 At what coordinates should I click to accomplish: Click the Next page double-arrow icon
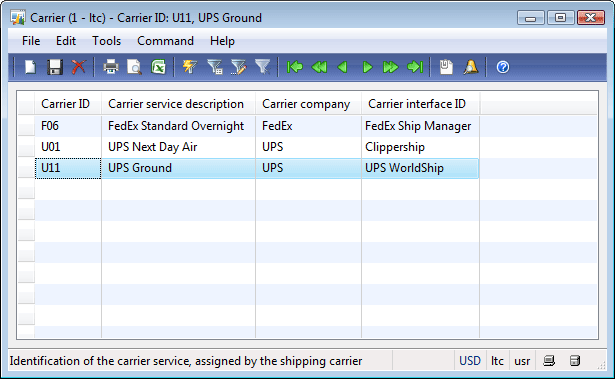click(390, 67)
